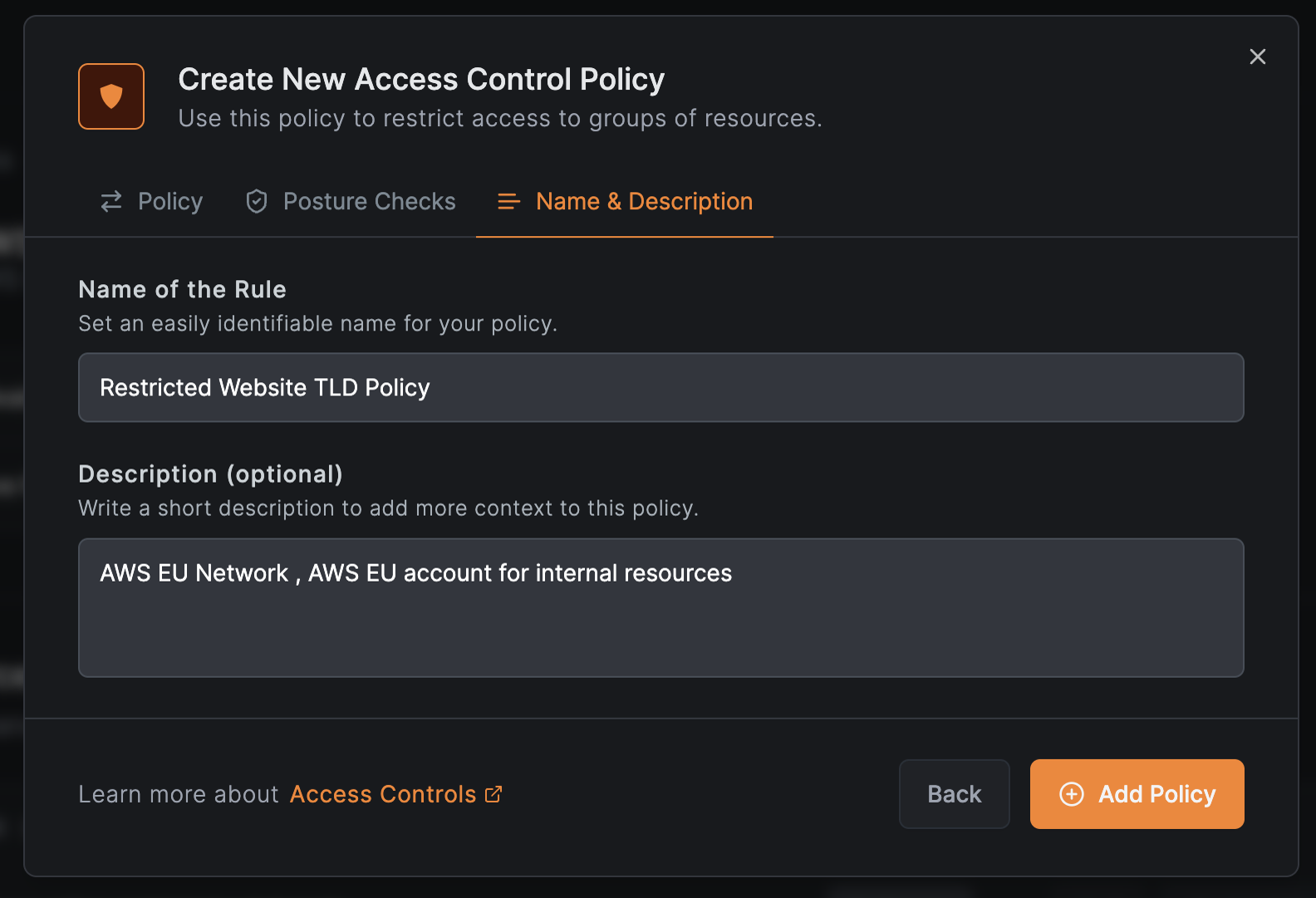Click the helper text 'Set an easily identifiable name'
1316x898 pixels.
point(317,323)
